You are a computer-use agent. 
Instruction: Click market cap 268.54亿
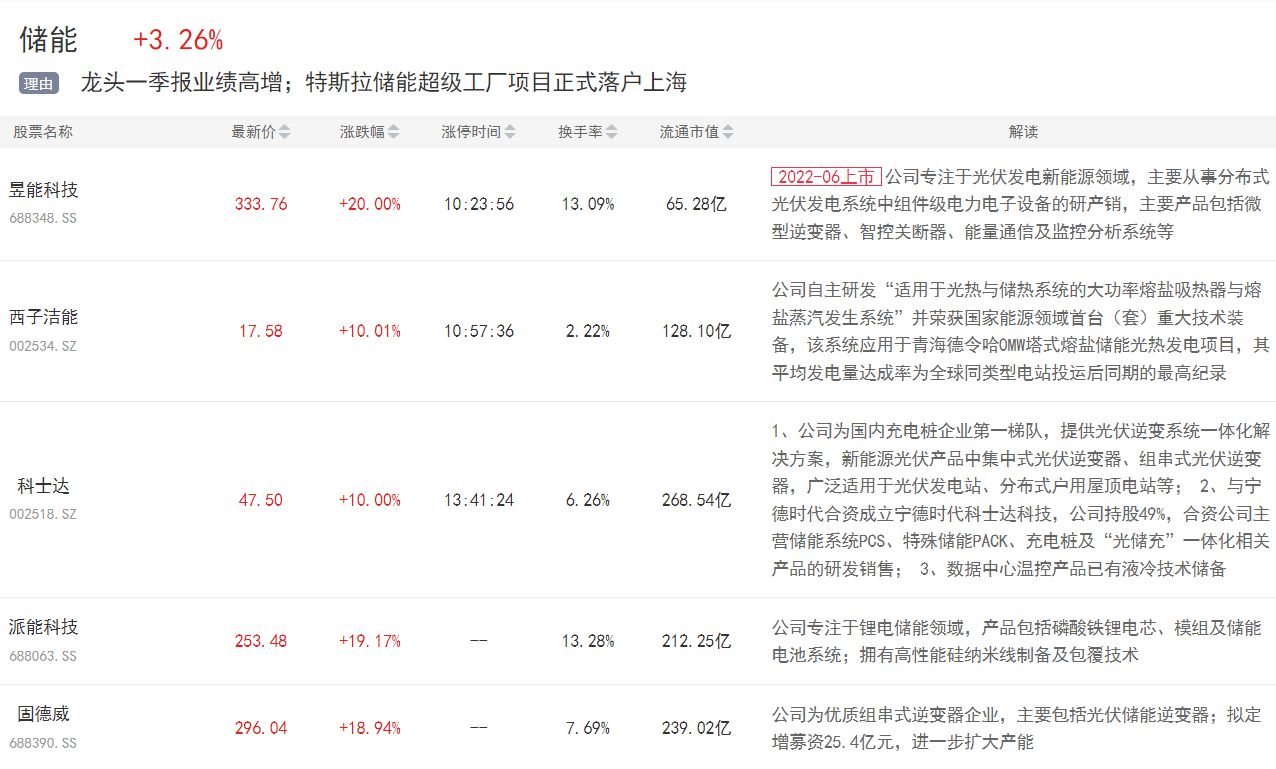pos(696,500)
